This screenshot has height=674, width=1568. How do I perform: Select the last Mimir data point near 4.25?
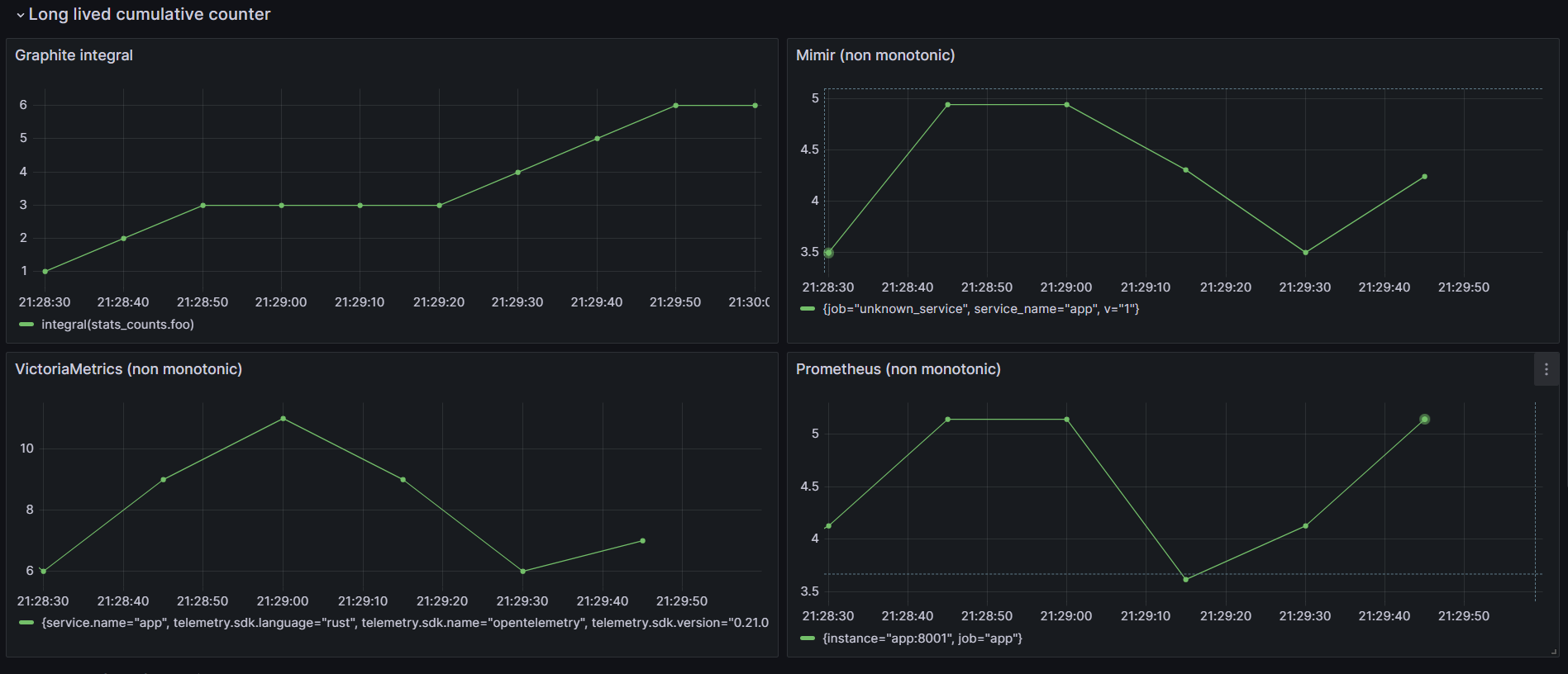click(1425, 177)
